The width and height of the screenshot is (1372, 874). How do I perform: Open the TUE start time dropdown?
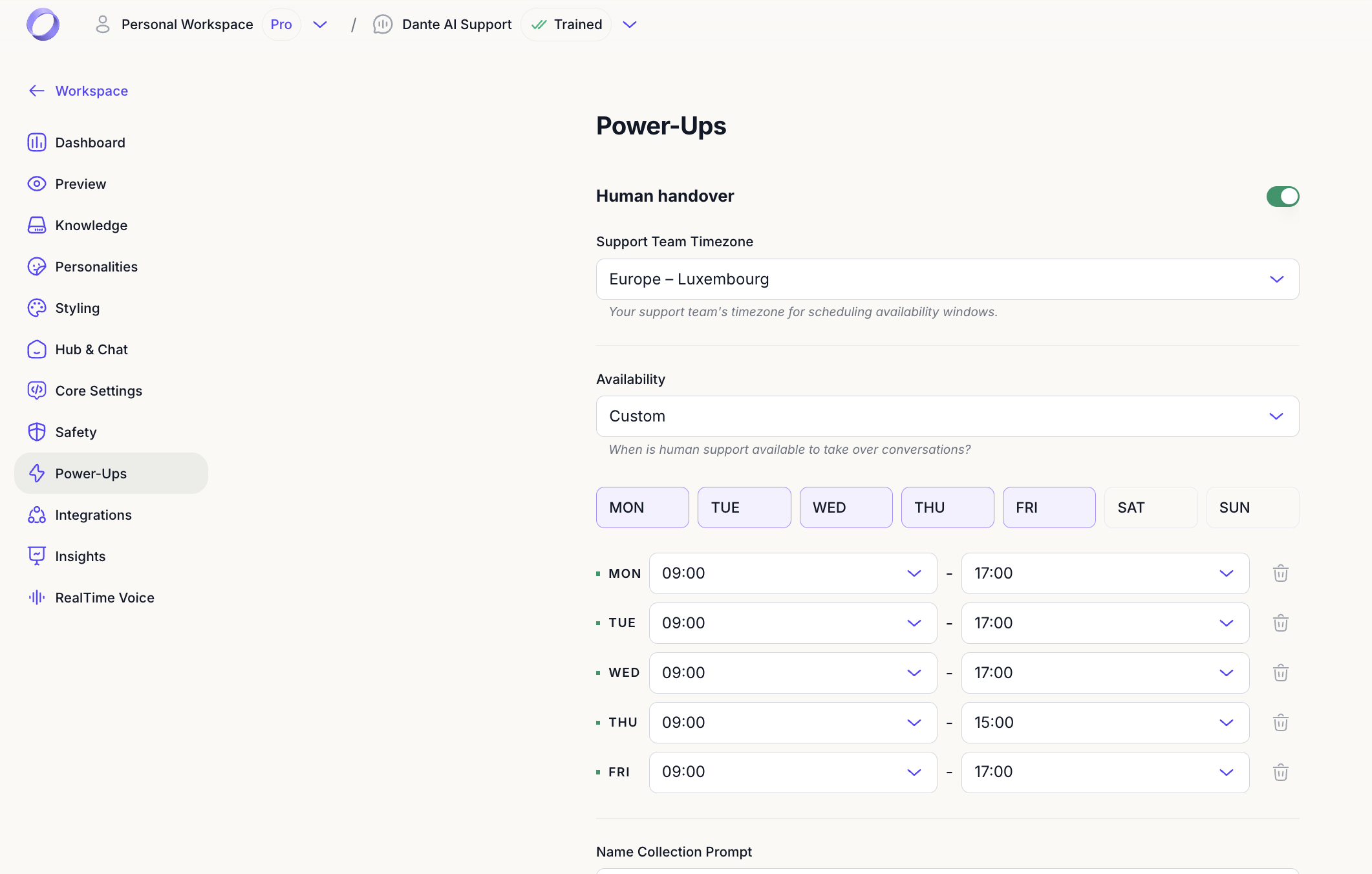click(x=793, y=623)
